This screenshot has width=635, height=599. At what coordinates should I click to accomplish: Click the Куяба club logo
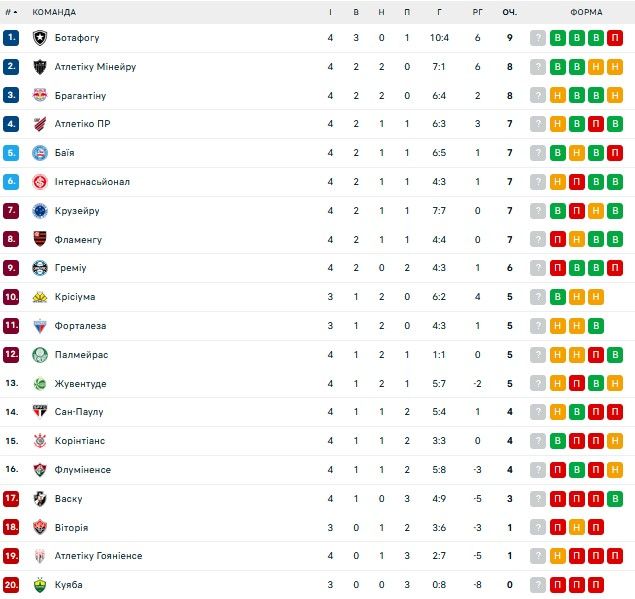[x=40, y=585]
